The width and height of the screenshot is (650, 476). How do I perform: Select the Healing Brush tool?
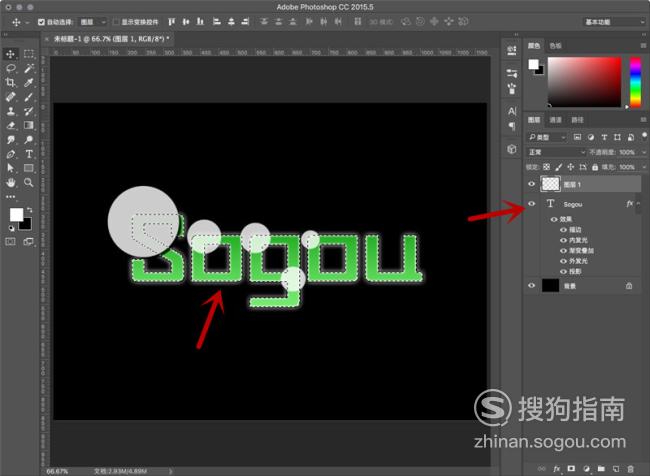tap(10, 97)
